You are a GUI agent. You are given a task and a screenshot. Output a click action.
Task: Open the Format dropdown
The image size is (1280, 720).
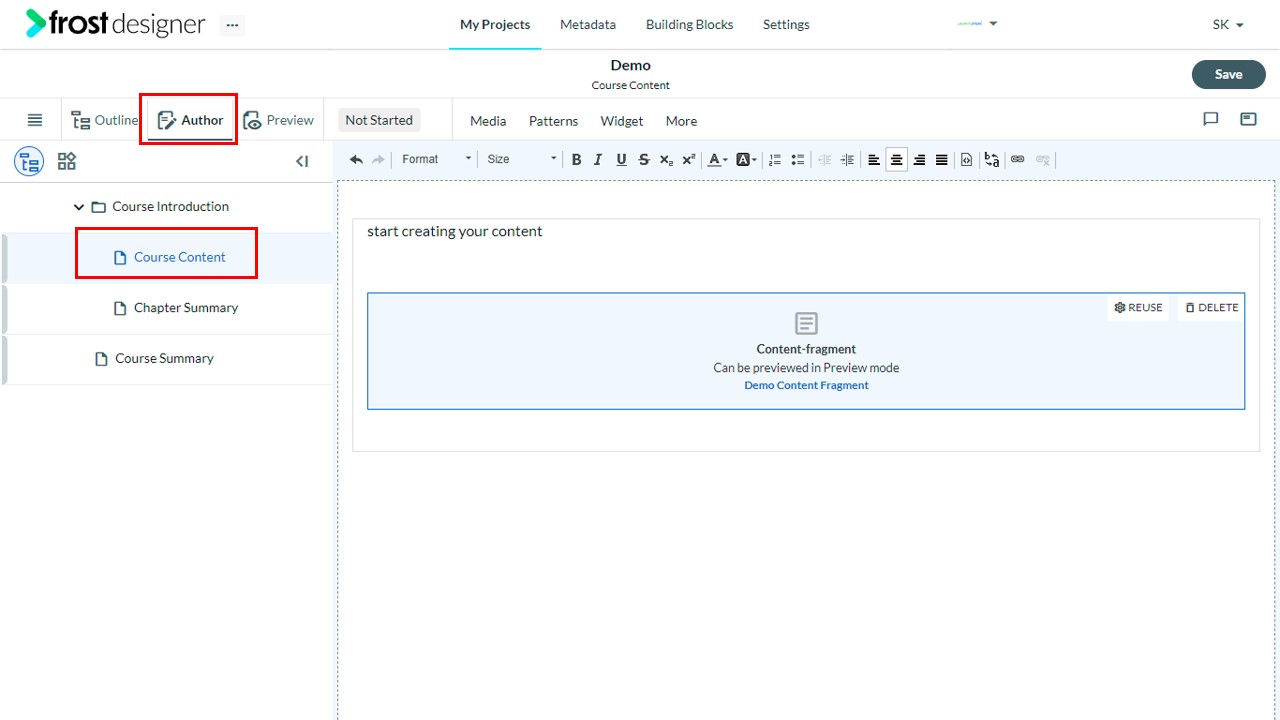(x=436, y=159)
